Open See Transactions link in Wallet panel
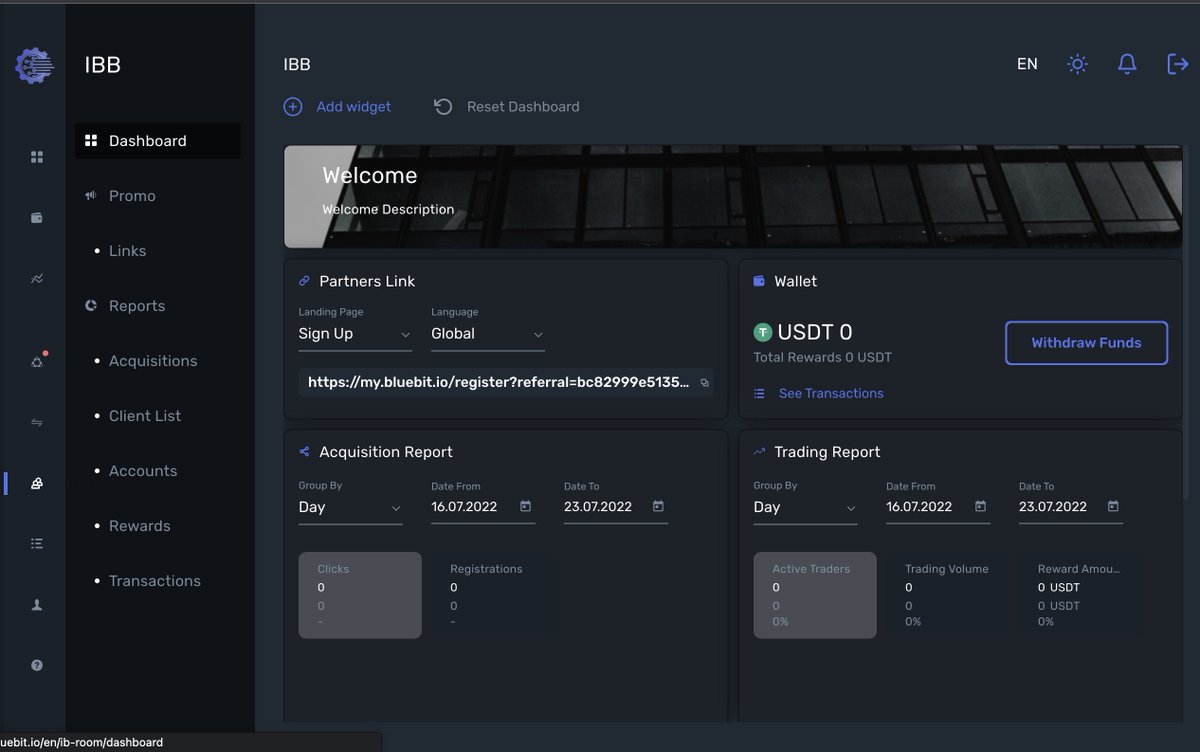Image resolution: width=1200 pixels, height=752 pixels. (x=831, y=393)
